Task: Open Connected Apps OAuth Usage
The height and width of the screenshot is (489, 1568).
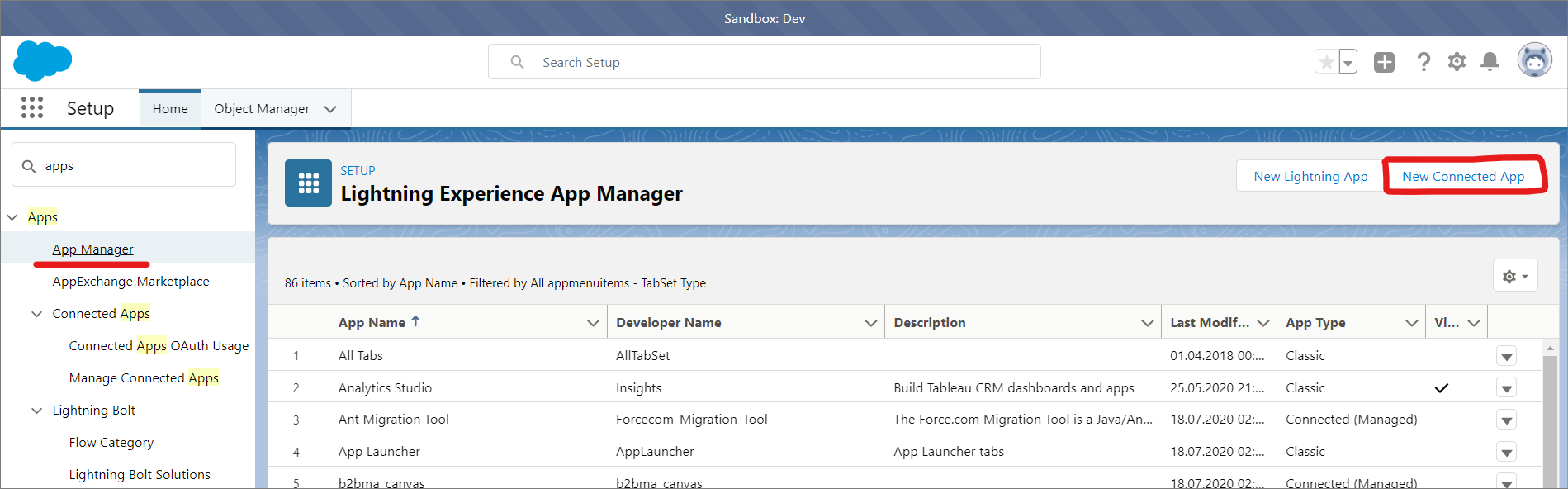Action: click(x=159, y=345)
